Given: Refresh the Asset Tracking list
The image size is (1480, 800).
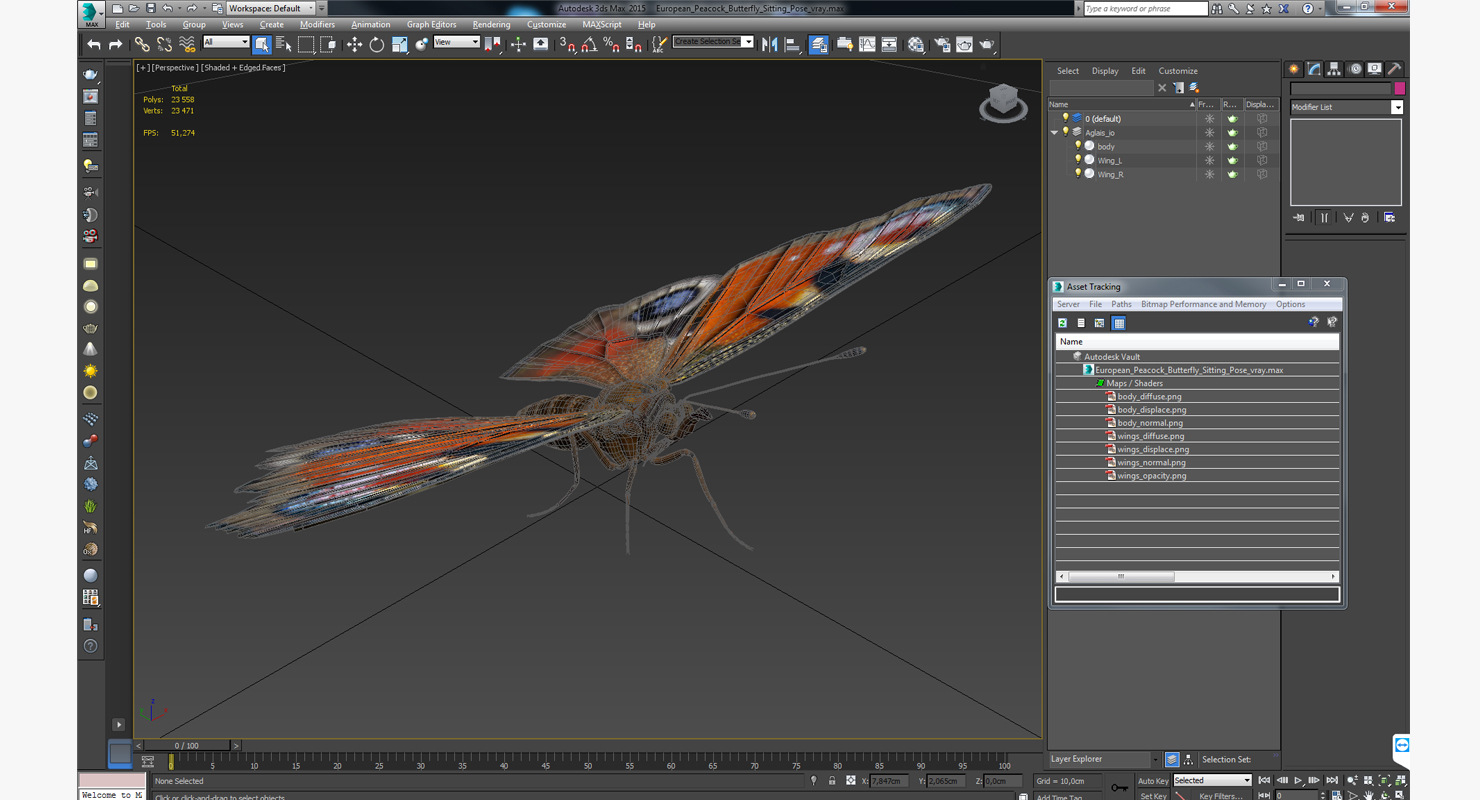Looking at the screenshot, I should [x=1062, y=323].
